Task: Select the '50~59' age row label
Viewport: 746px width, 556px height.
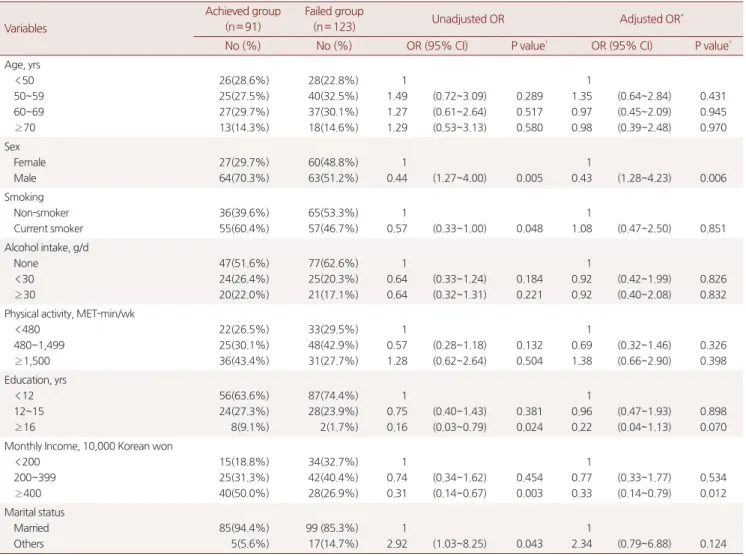Action: point(29,96)
